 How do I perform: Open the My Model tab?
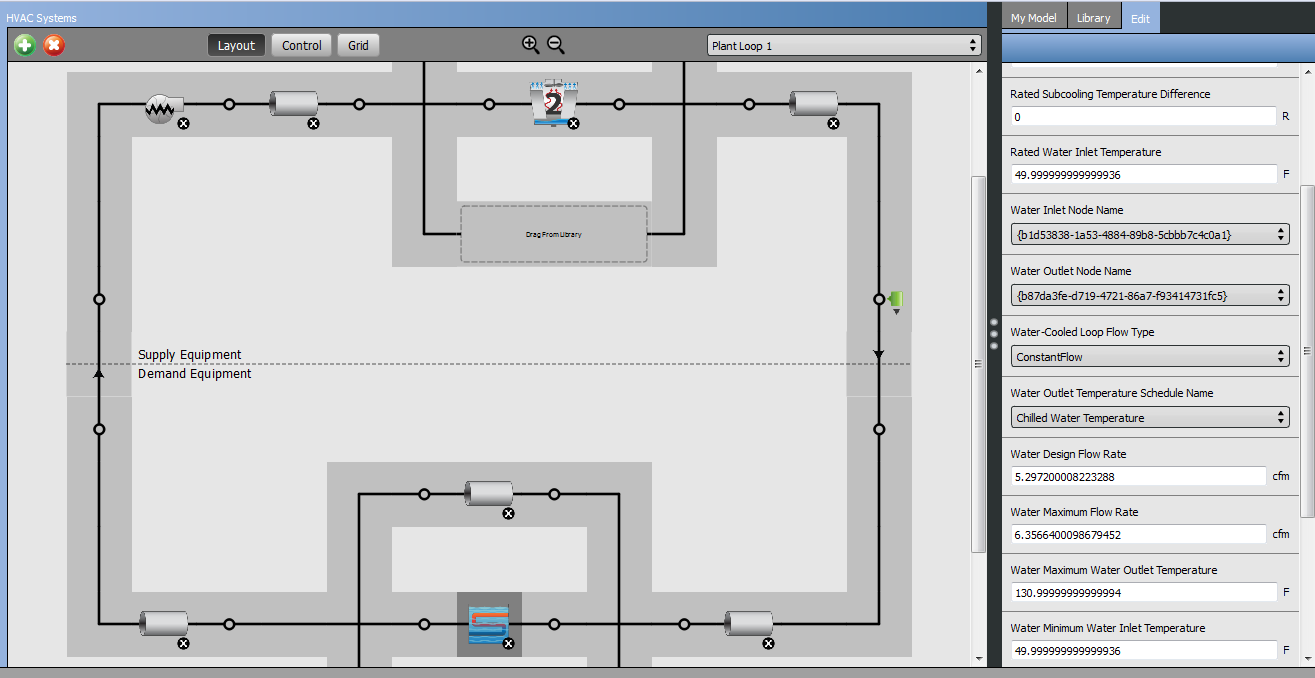pos(1033,18)
